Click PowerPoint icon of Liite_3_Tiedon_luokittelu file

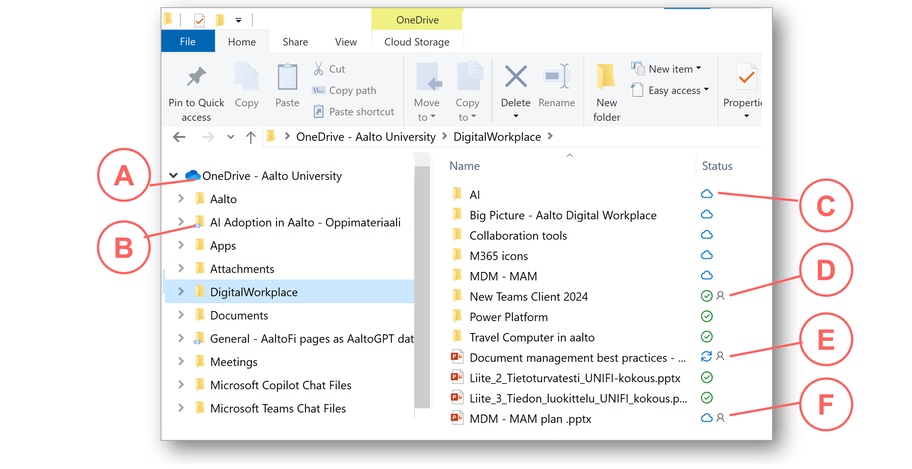457,397
